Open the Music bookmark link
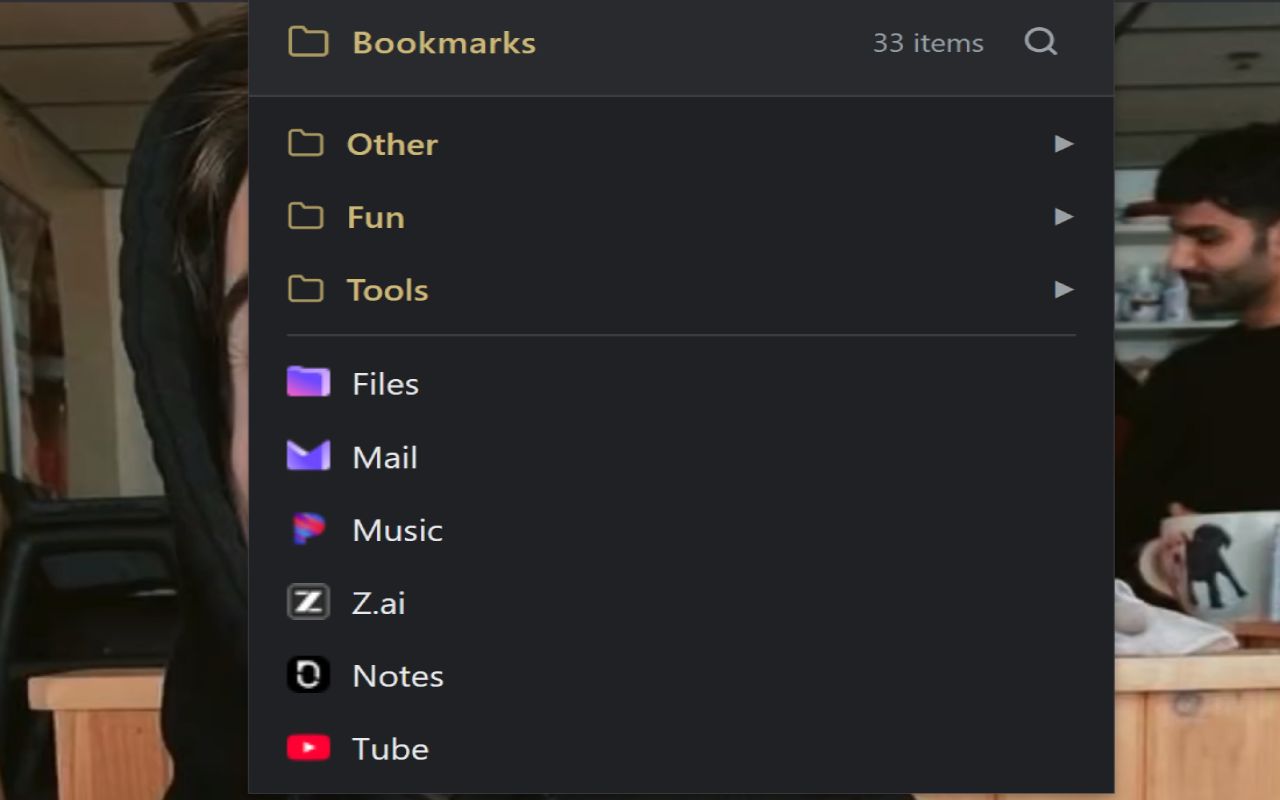Image resolution: width=1280 pixels, height=800 pixels. pos(397,530)
